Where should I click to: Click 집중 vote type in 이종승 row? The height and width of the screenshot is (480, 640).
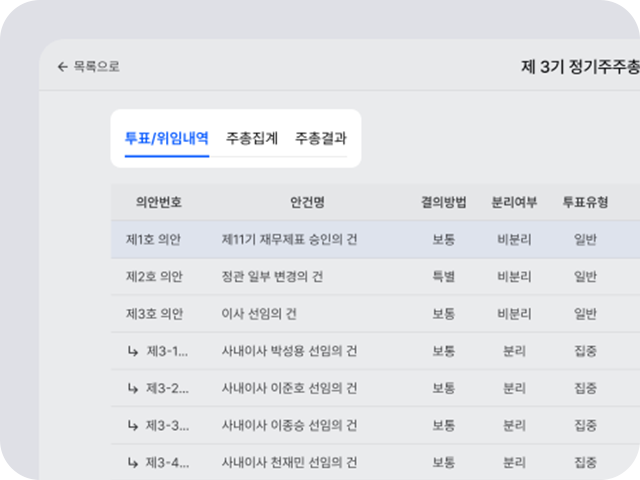586,426
